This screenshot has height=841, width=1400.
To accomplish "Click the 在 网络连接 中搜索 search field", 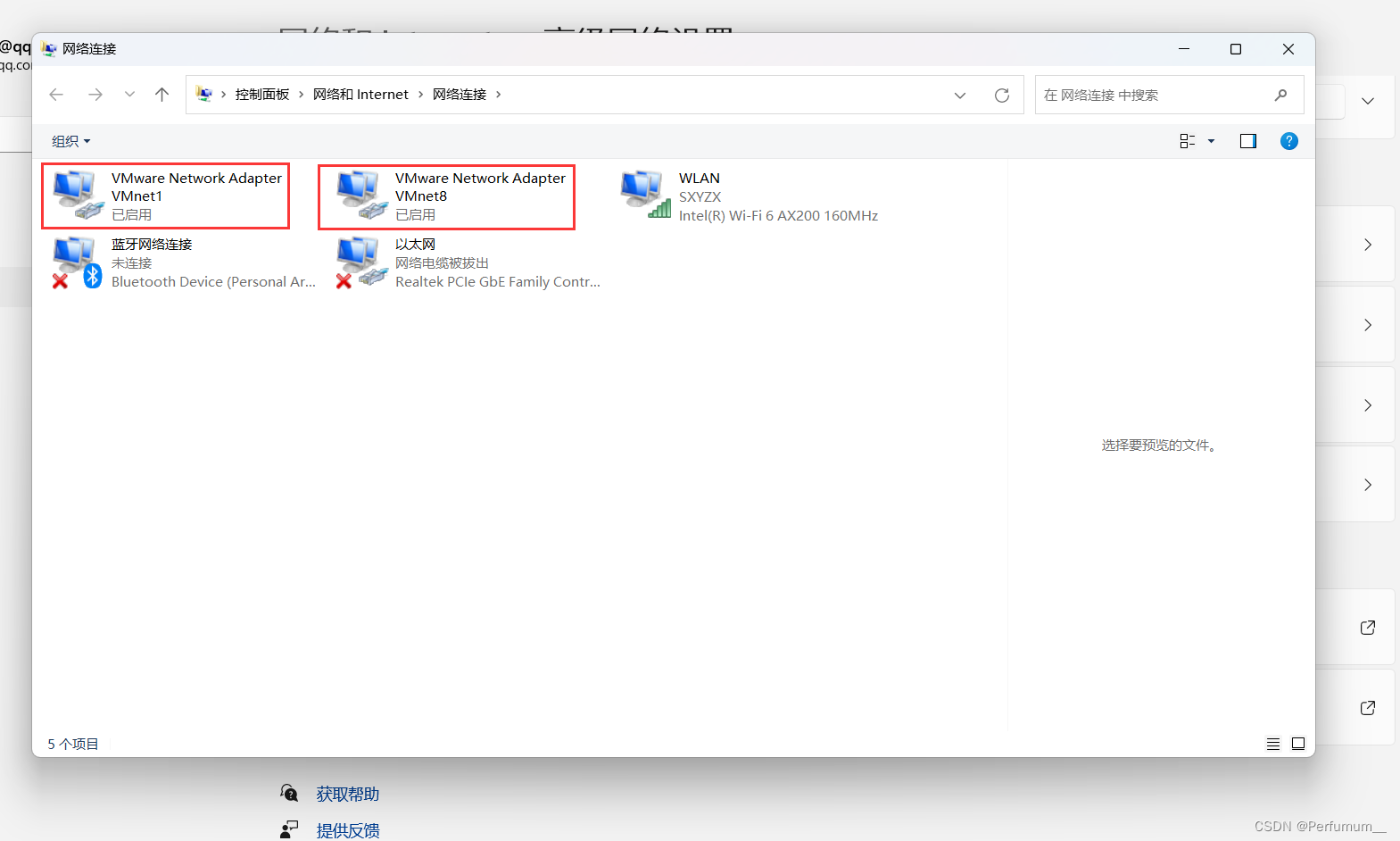I will click(1169, 95).
